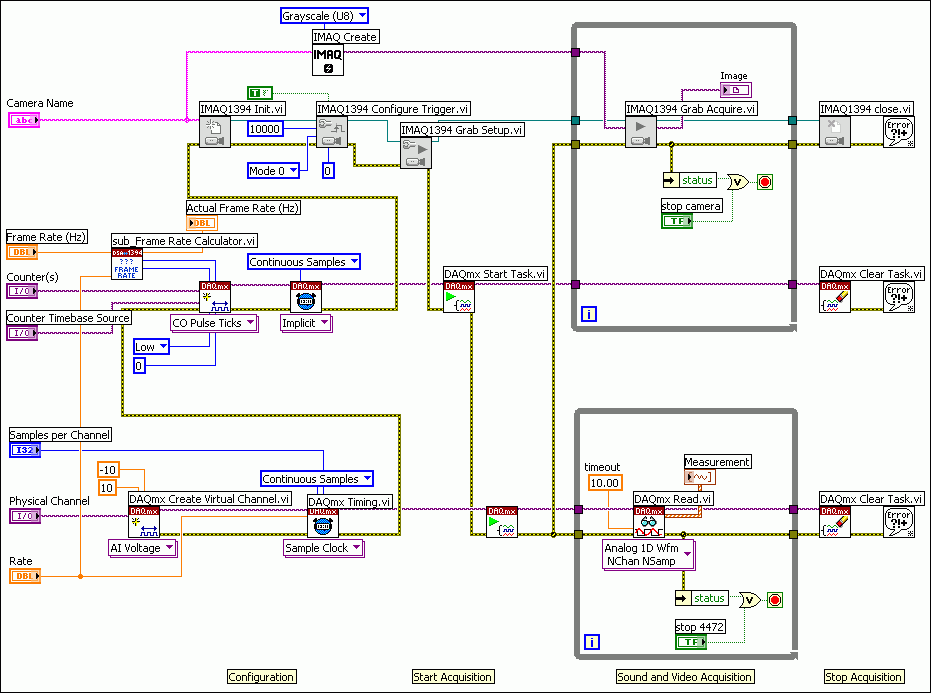Click the IMAQ Create VI icon
The image size is (931, 693).
click(328, 60)
